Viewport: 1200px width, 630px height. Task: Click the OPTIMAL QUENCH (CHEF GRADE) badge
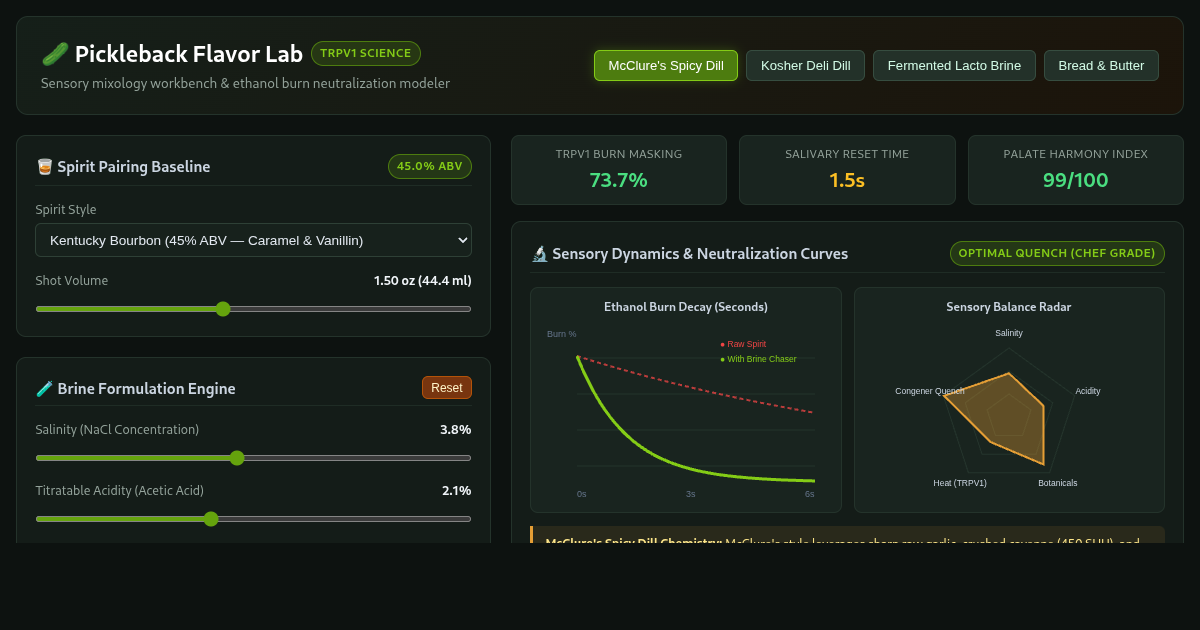(x=1057, y=253)
